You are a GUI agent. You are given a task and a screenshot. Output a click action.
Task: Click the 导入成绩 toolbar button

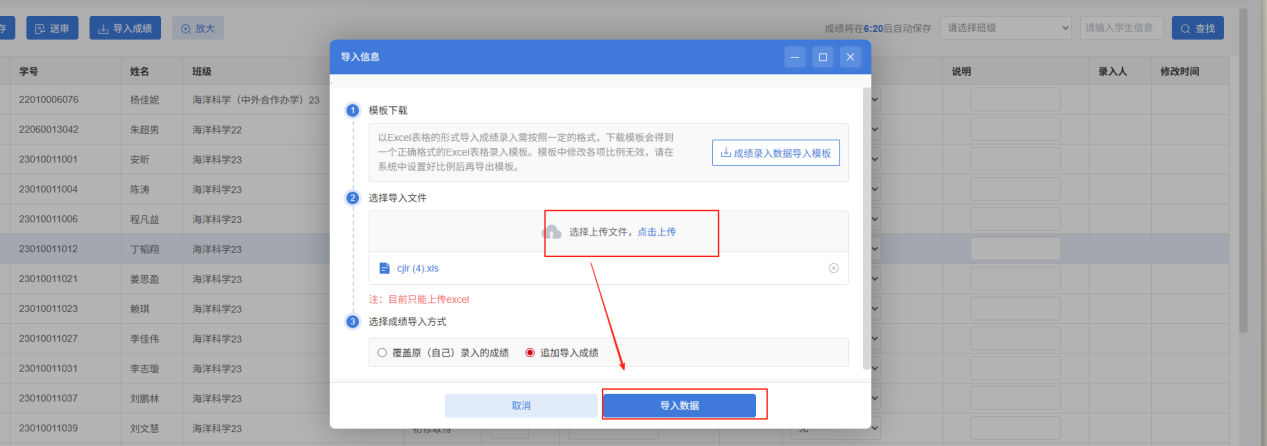[126, 28]
